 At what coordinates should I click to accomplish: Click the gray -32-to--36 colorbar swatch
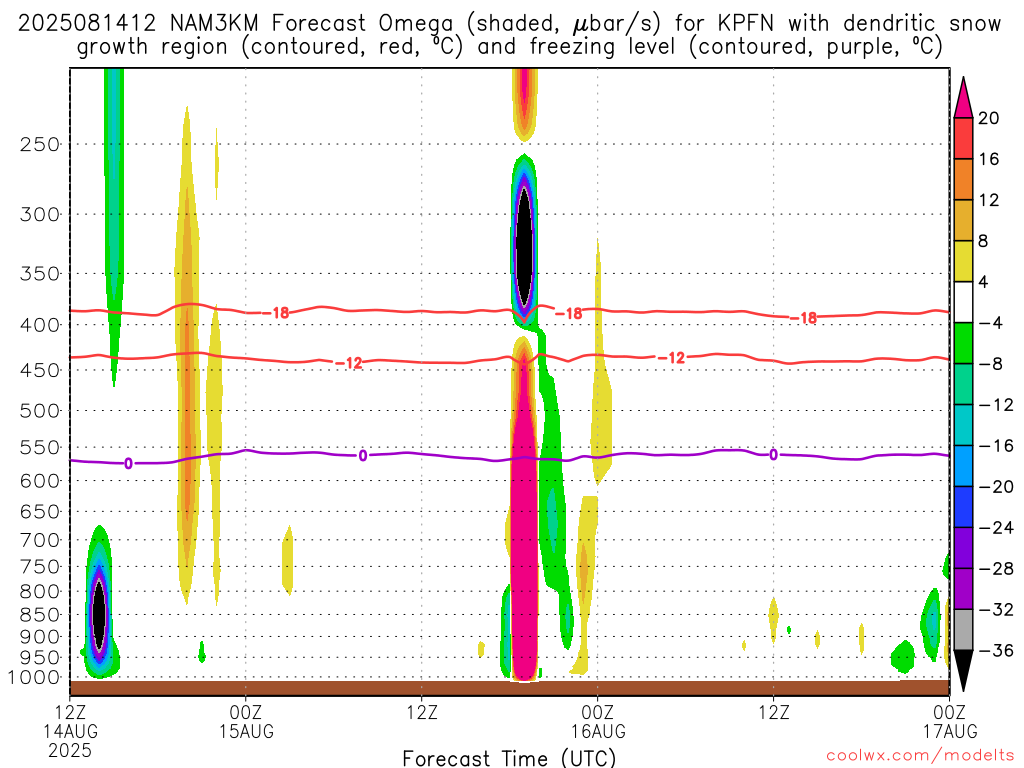click(x=963, y=630)
